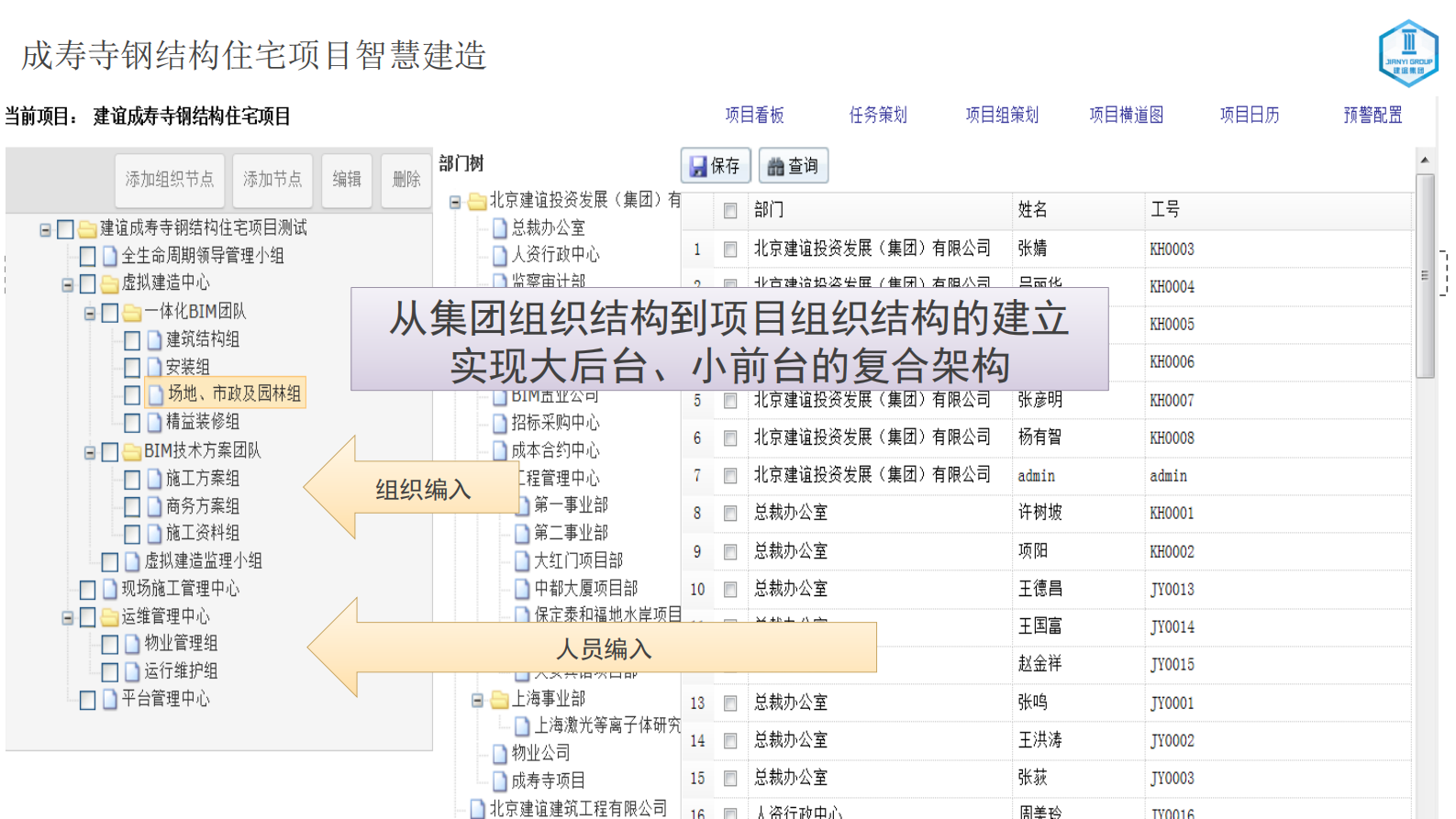Click folder icon of 建谊成寿寺钢结构住宅项目测试
The image size is (1456, 819).
tap(88, 228)
